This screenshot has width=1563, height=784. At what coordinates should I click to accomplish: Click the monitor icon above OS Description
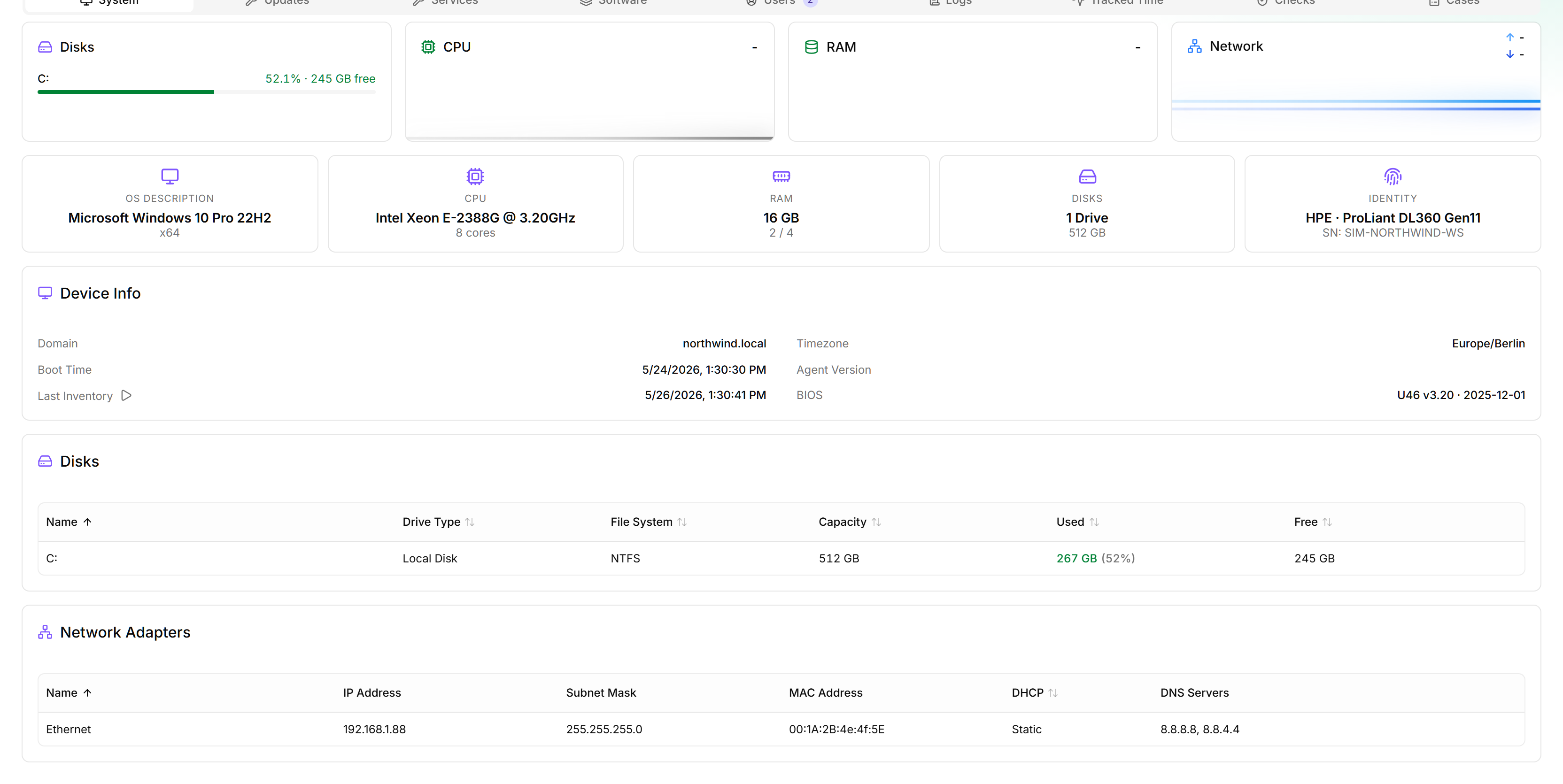coord(170,177)
